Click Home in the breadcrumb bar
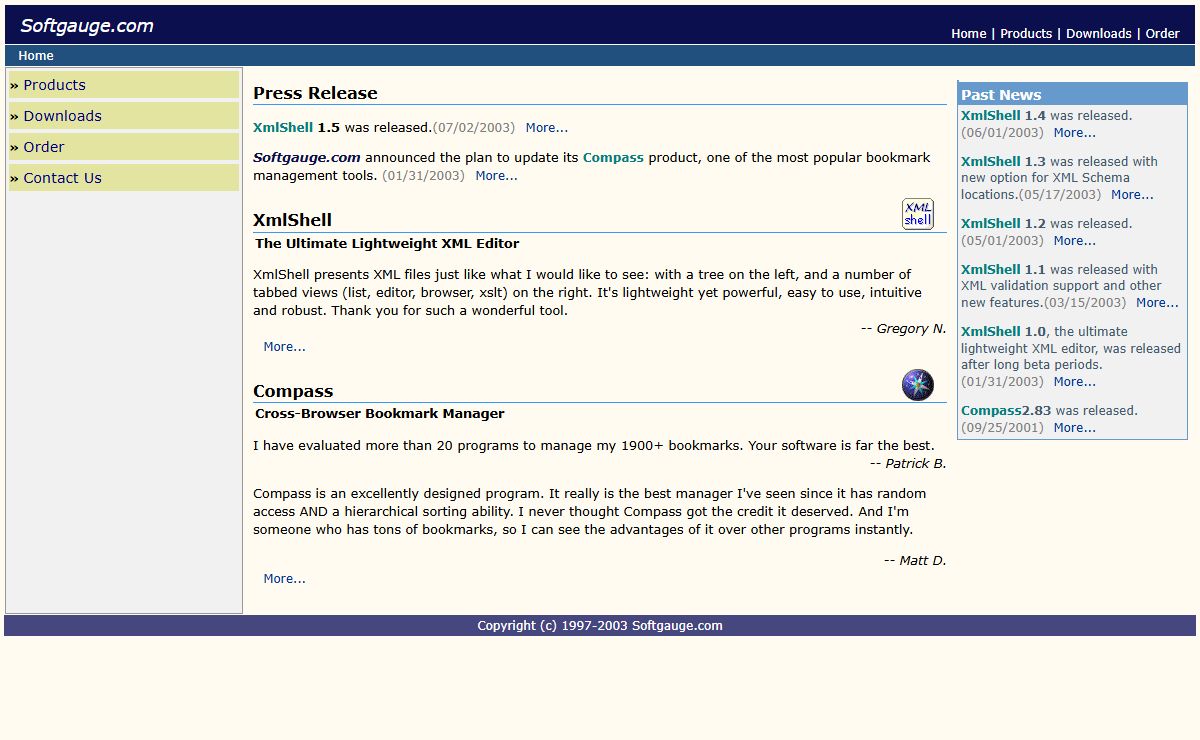Screen dimensions: 1200x740 [36, 56]
